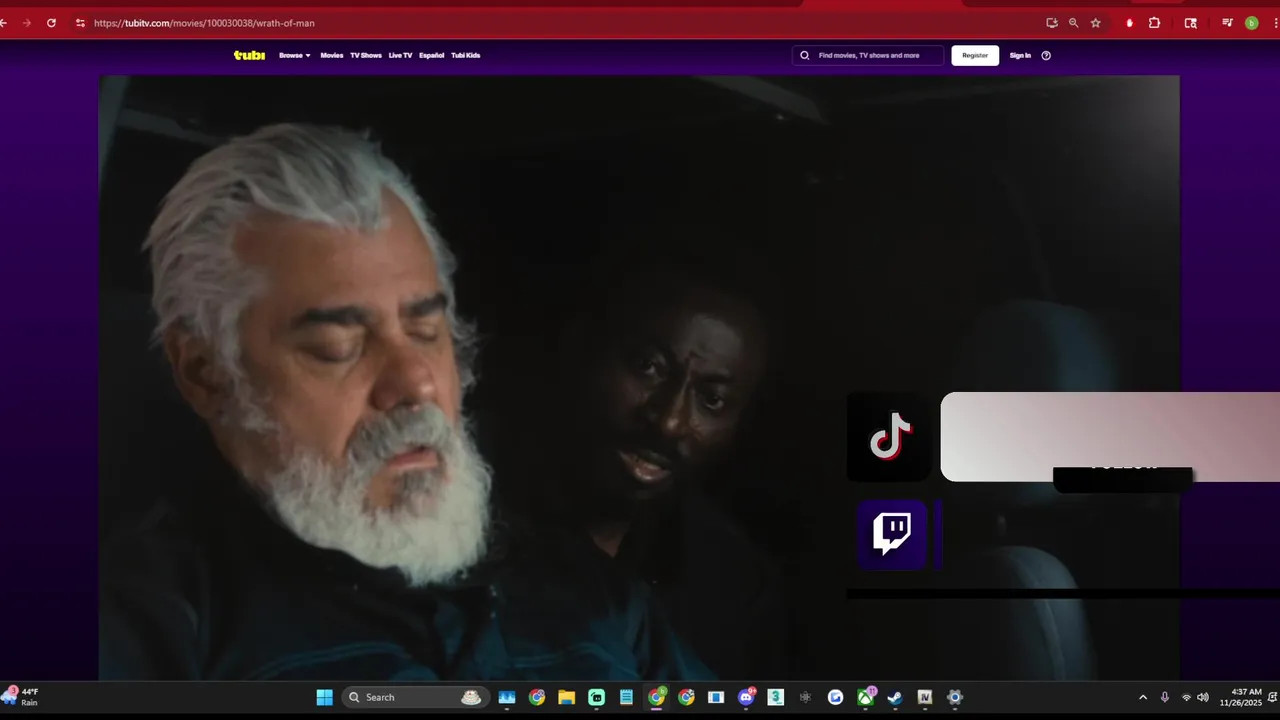This screenshot has width=1280, height=720.
Task: Click the microphone tray icon
Action: click(1164, 697)
